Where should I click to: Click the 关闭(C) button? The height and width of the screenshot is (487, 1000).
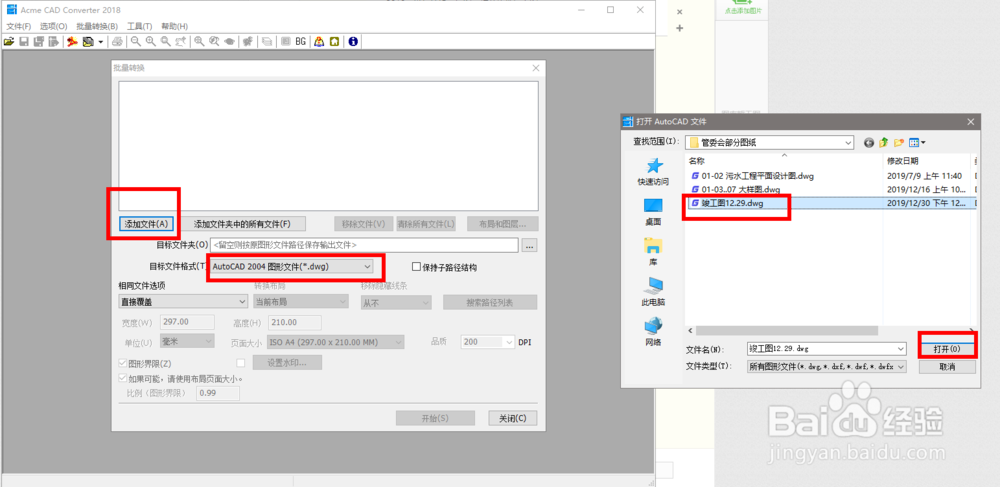pos(513,418)
